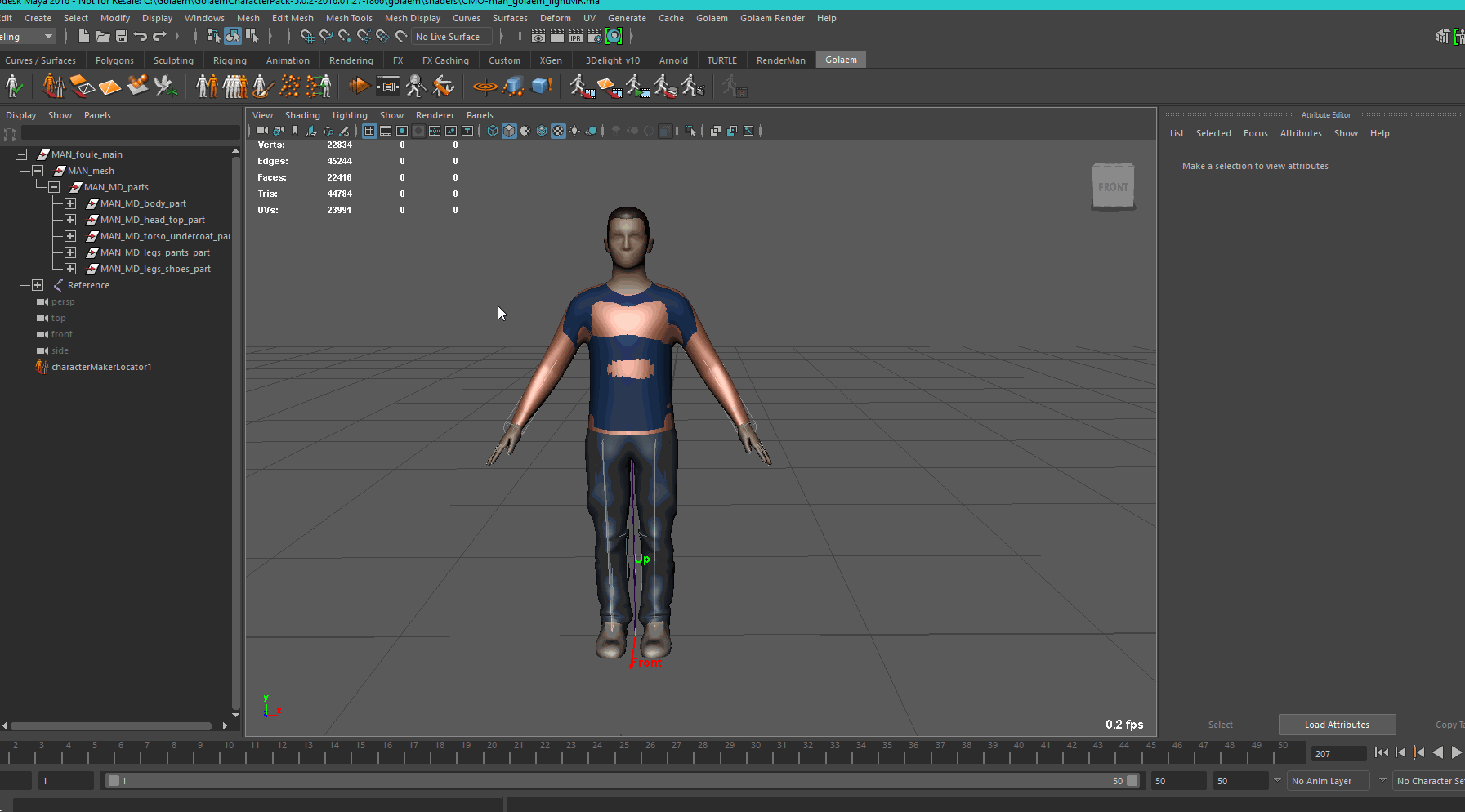Click the Load Attributes button

(1337, 725)
